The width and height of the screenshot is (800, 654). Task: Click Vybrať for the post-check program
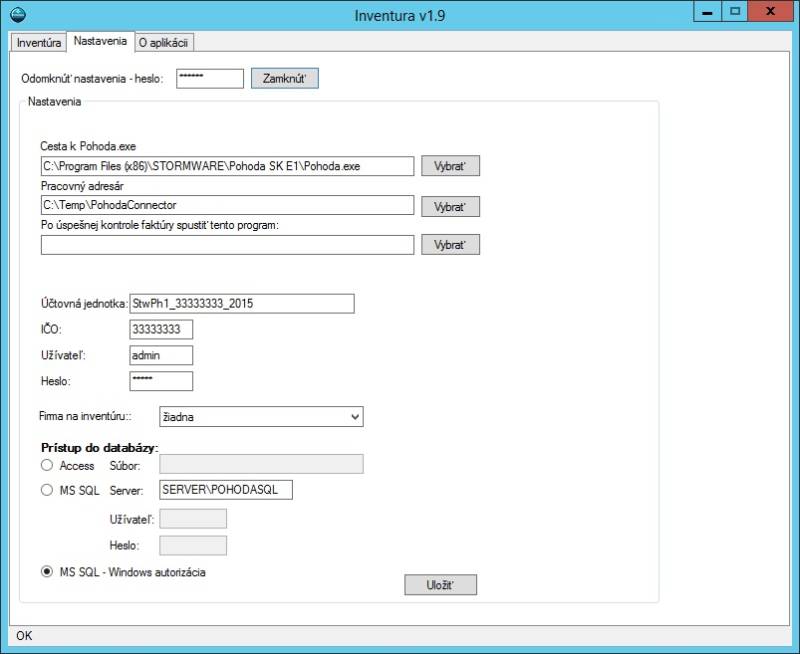tap(450, 245)
